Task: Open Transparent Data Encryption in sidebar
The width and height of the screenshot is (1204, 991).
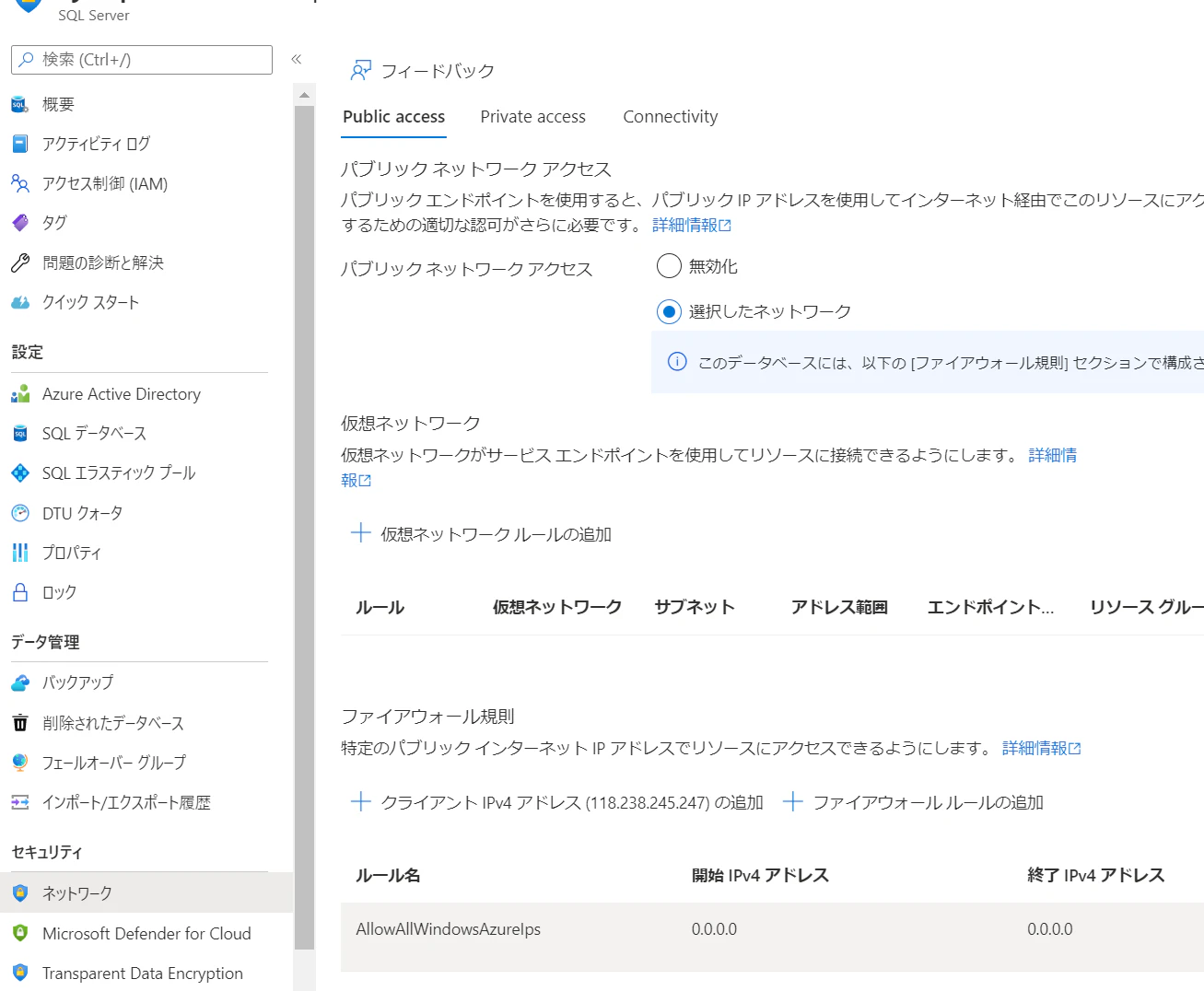Action: pyautogui.click(x=143, y=973)
